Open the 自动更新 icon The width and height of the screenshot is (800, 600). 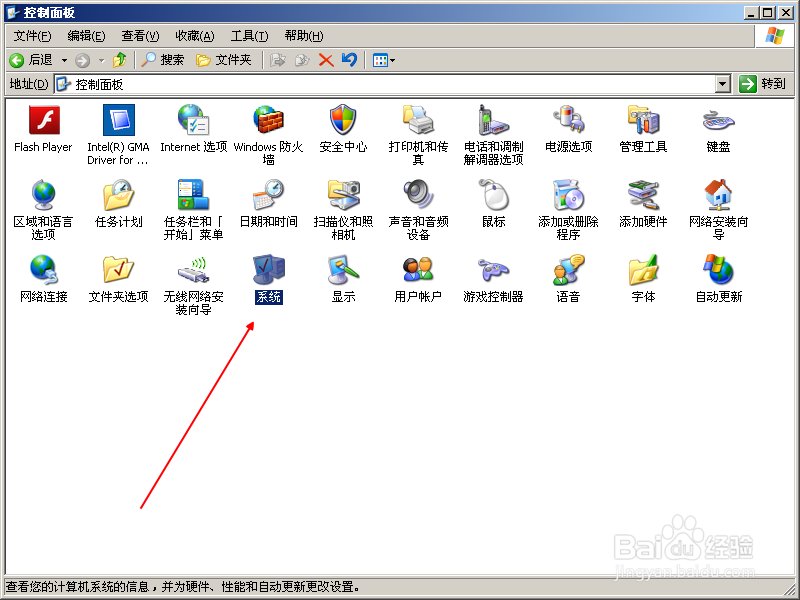(718, 271)
